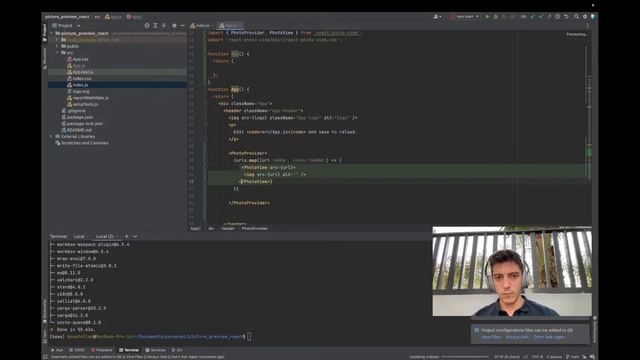Click the Git update project arrow icon
The height and width of the screenshot is (360, 640).
tap(532, 17)
